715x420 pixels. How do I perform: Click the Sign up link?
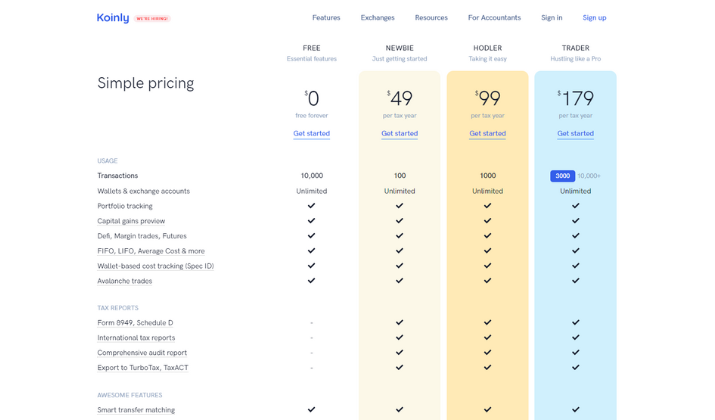(594, 17)
